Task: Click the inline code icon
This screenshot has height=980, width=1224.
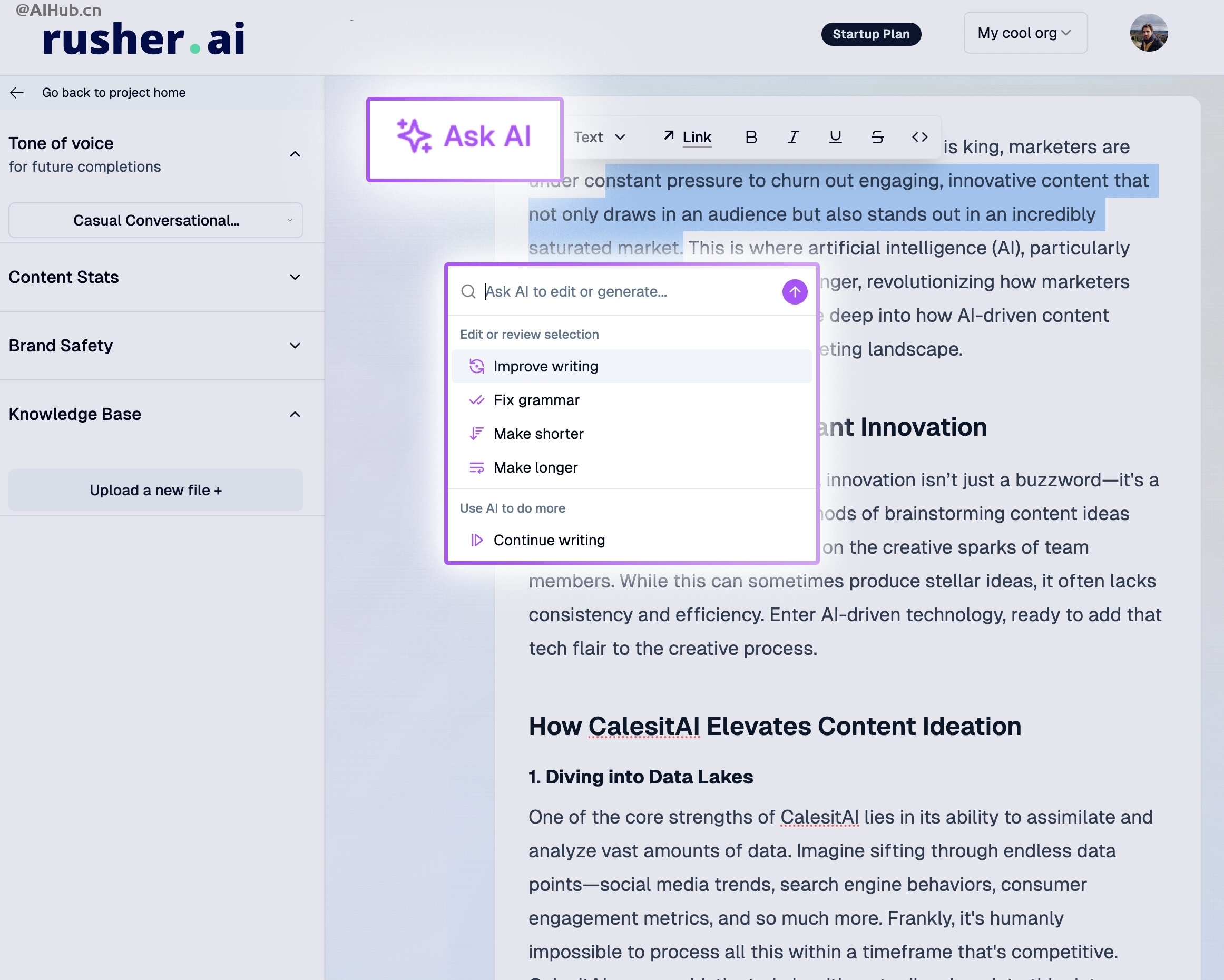Action: tap(919, 137)
